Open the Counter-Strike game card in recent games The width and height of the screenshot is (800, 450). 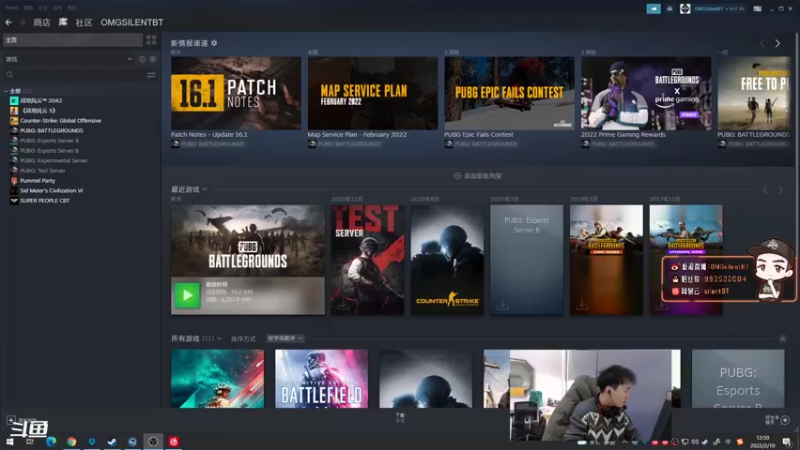click(447, 260)
